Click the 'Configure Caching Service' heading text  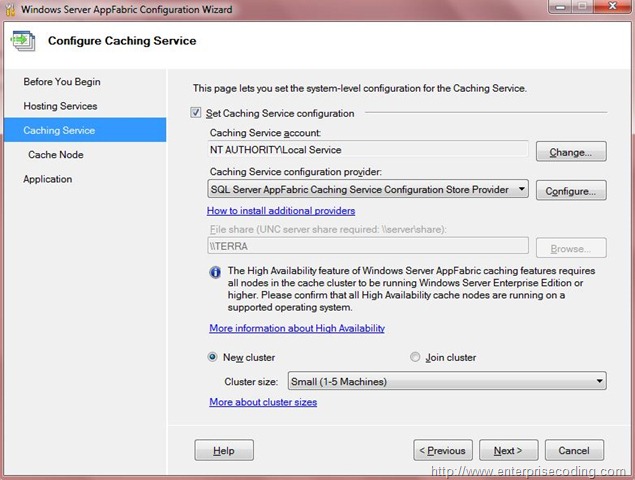click(x=122, y=41)
